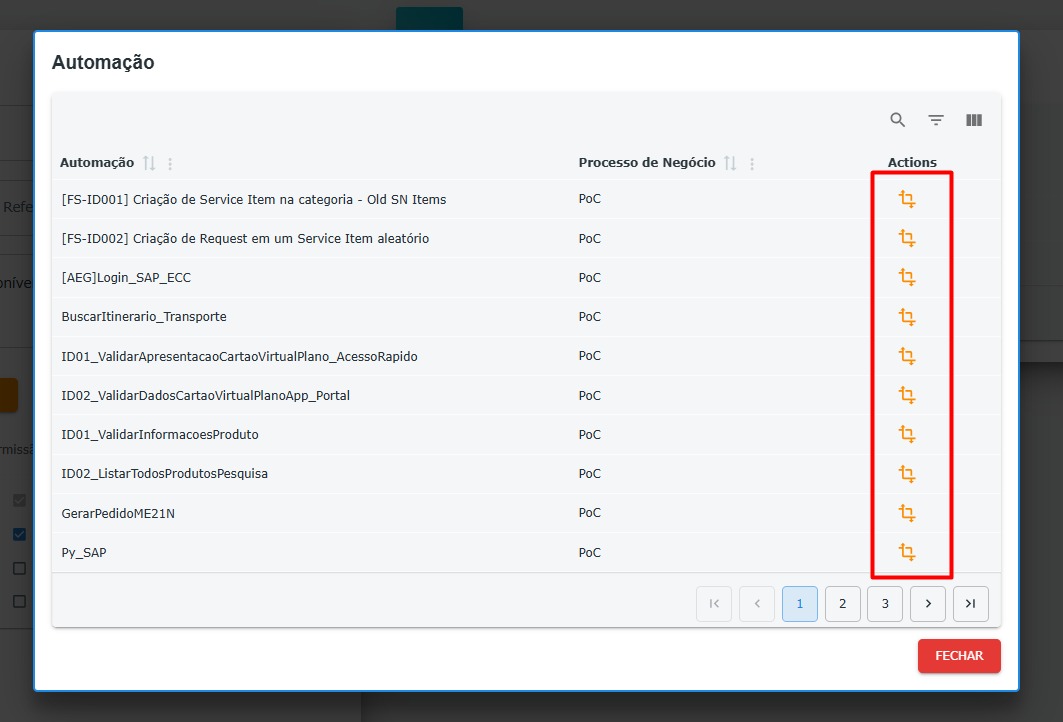The image size is (1063, 722).
Task: Go to page 1
Action: [x=800, y=603]
